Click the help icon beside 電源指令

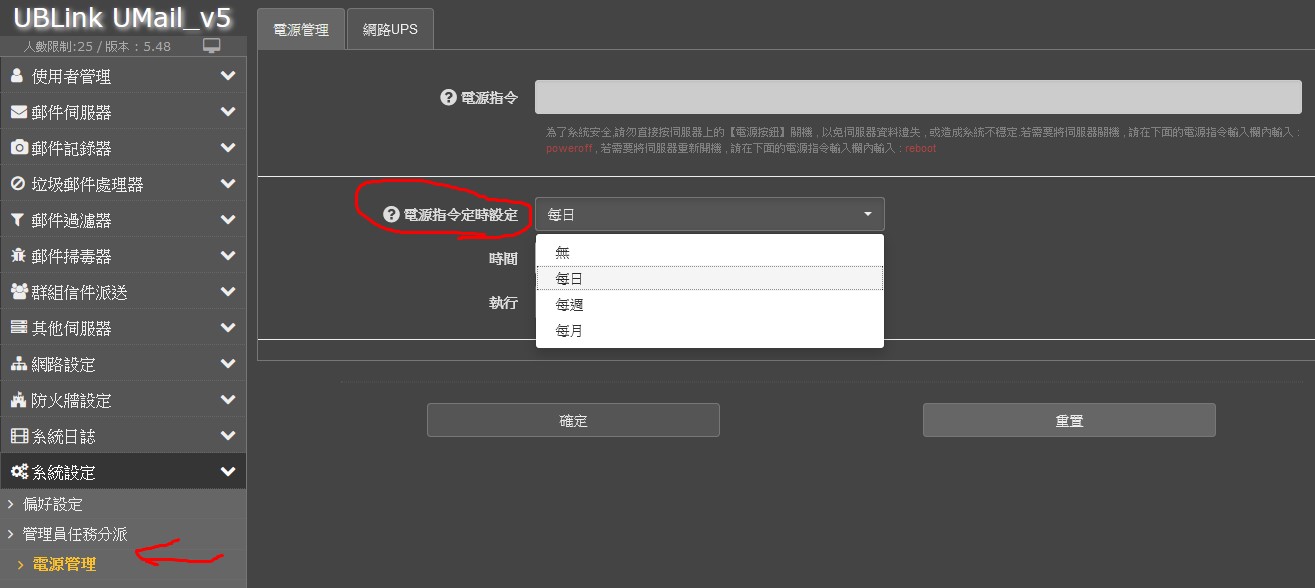click(448, 98)
